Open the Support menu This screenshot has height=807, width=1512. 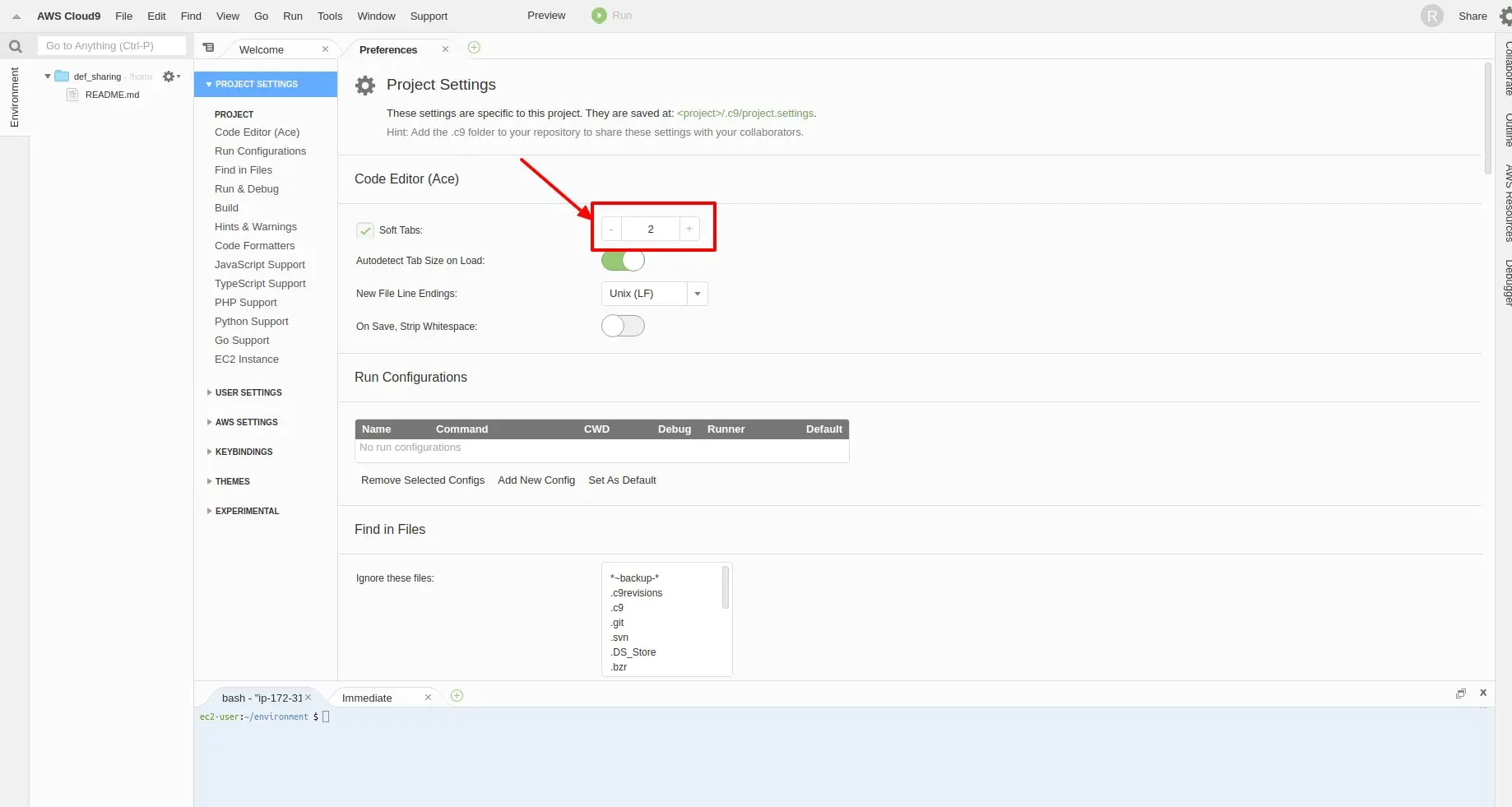tap(429, 16)
